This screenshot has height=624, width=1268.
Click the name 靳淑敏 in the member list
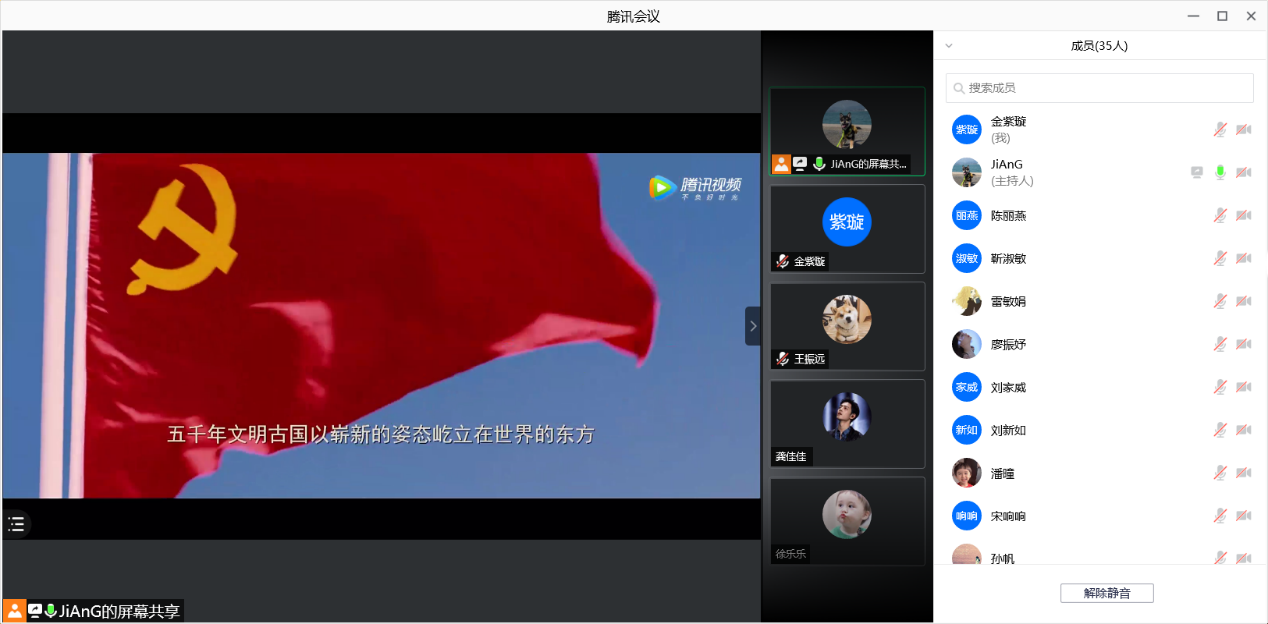pyautogui.click(x=1008, y=258)
